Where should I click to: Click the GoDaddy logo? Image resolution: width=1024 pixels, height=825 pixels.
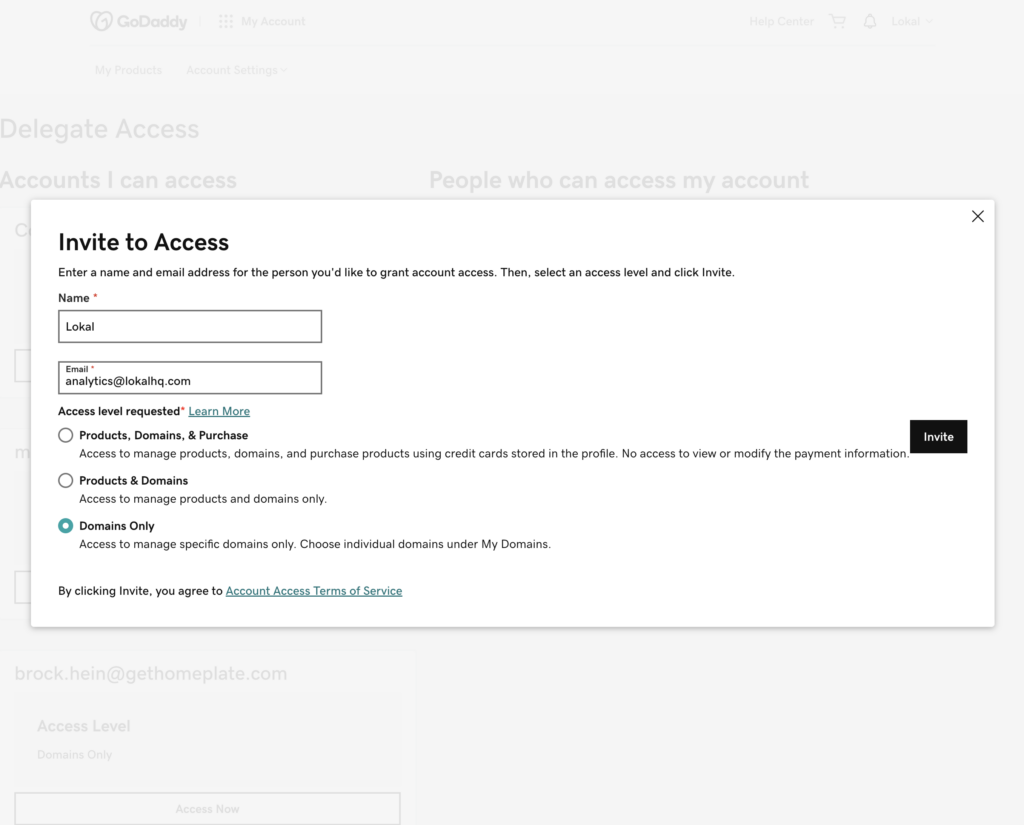coord(138,21)
